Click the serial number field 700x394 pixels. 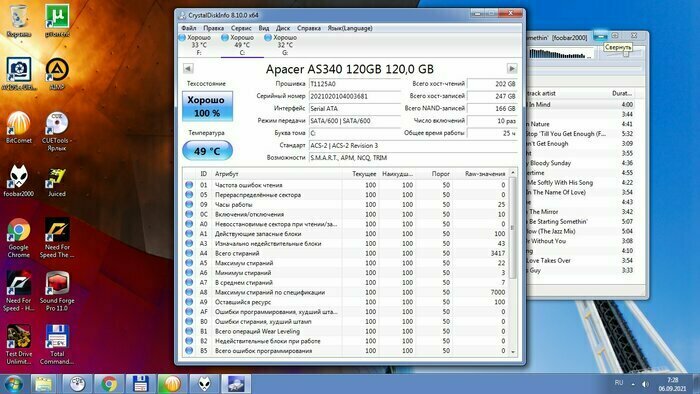355,96
